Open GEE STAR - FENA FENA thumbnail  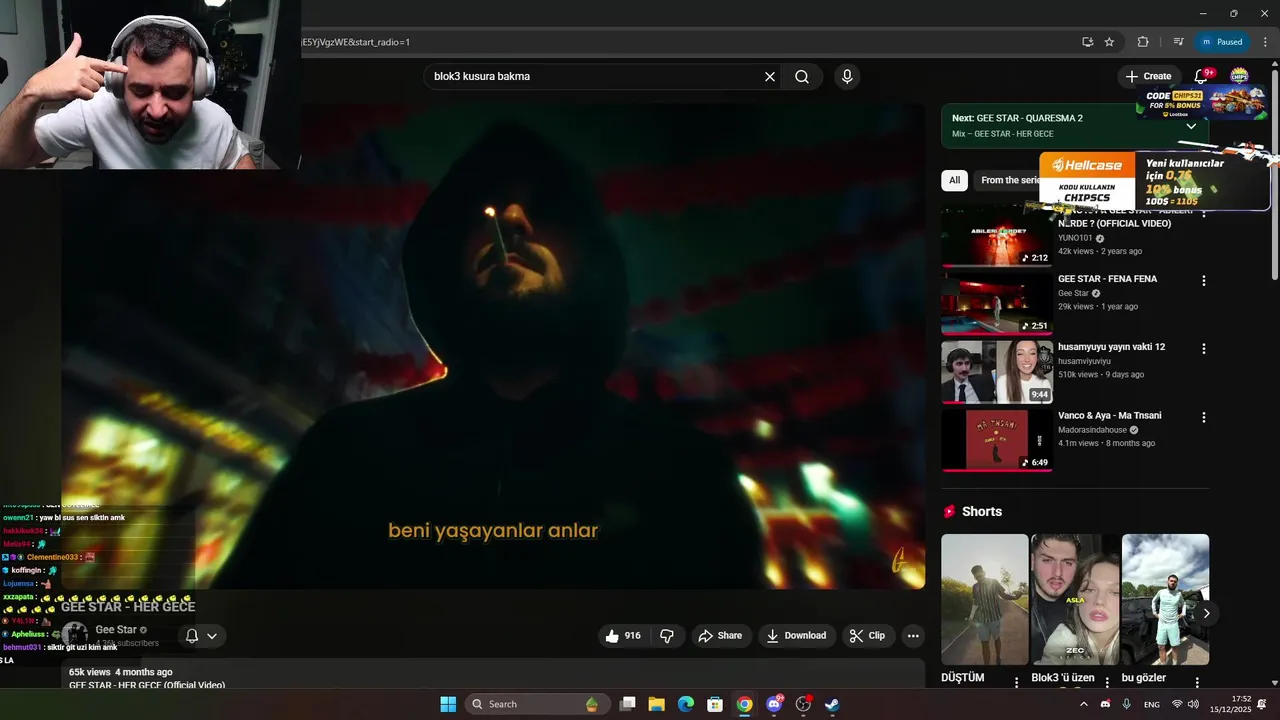point(996,303)
